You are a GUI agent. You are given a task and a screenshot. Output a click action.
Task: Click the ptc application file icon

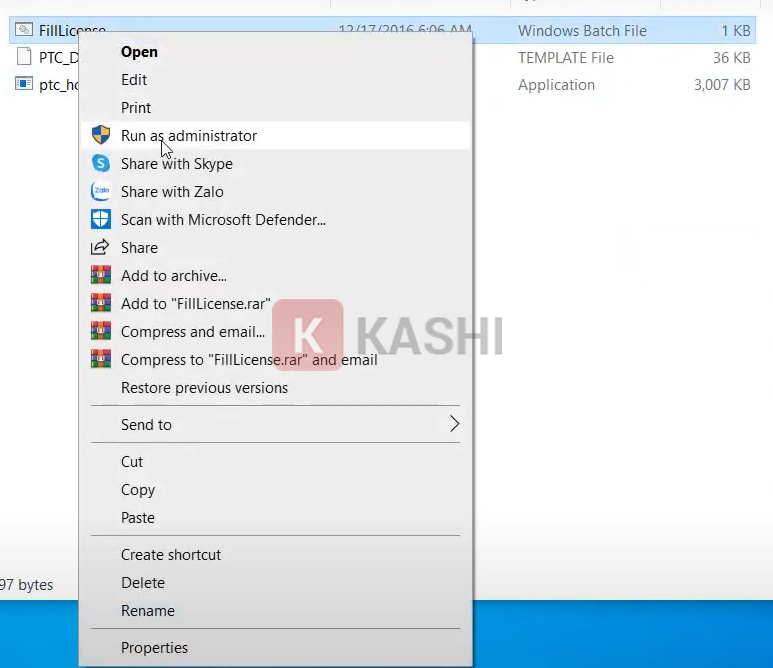pos(24,85)
